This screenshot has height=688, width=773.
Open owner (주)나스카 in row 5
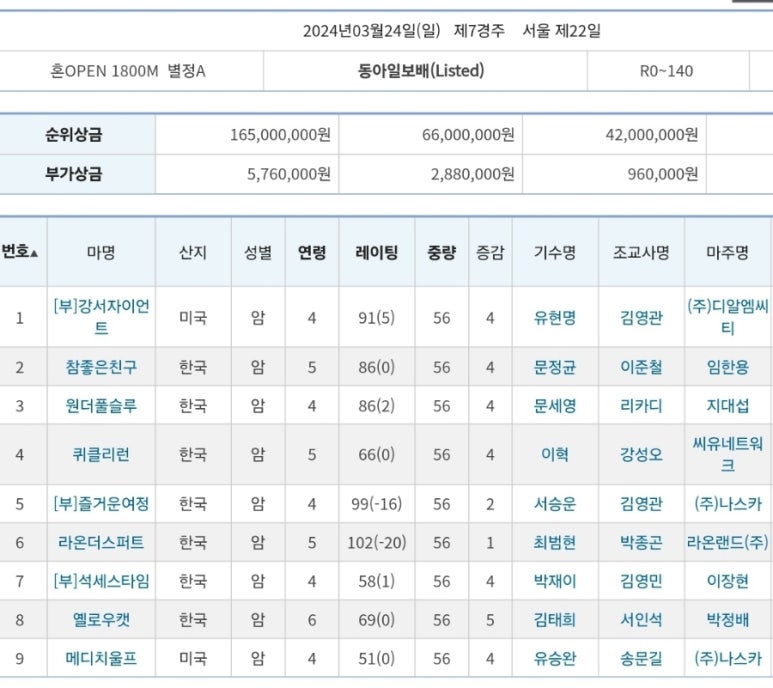728,504
